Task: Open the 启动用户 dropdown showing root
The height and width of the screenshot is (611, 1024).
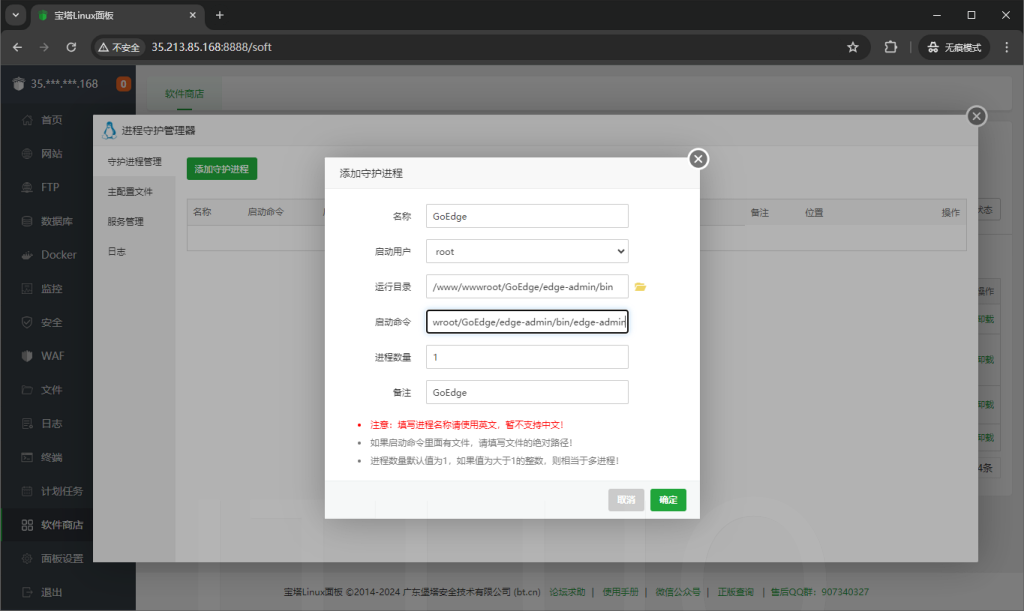Action: pyautogui.click(x=527, y=251)
